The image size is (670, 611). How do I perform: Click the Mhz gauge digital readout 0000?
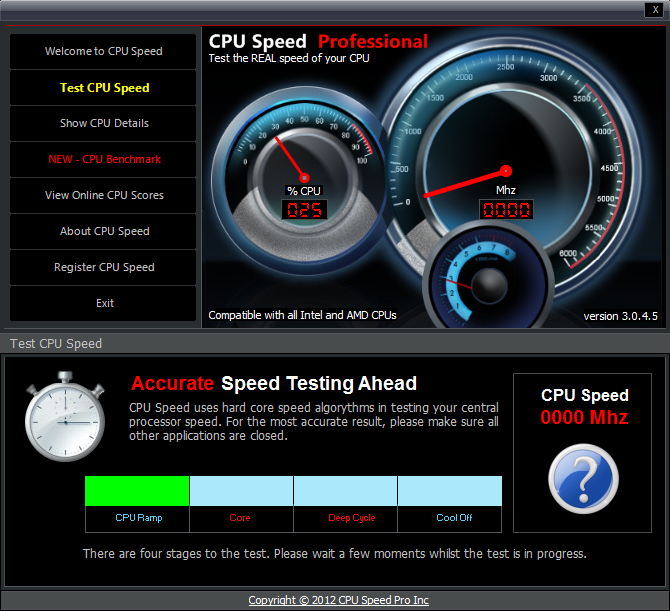click(x=506, y=209)
